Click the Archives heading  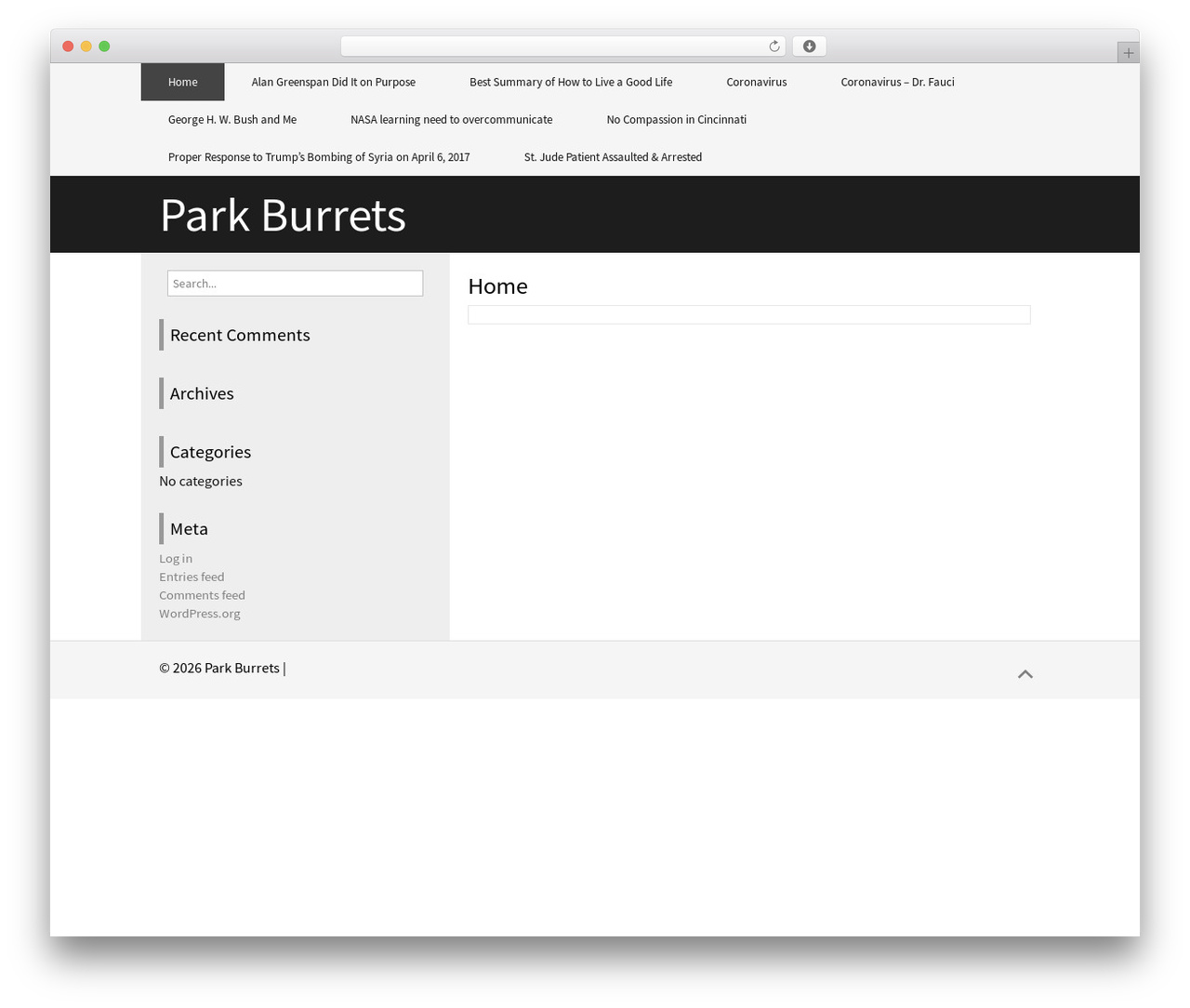click(202, 393)
